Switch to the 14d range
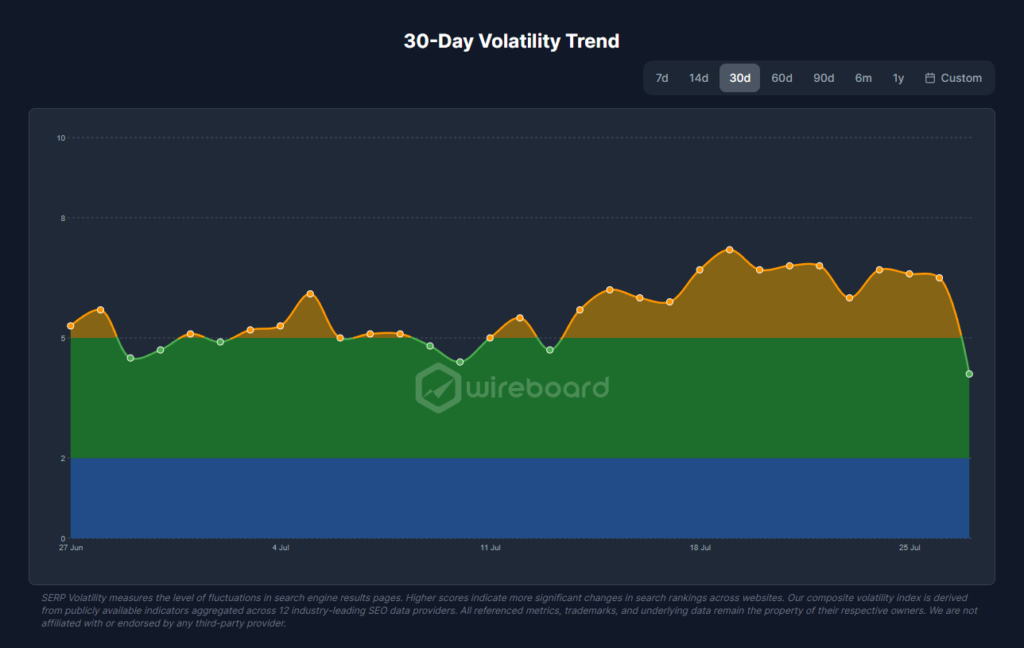1024x648 pixels. (x=698, y=78)
